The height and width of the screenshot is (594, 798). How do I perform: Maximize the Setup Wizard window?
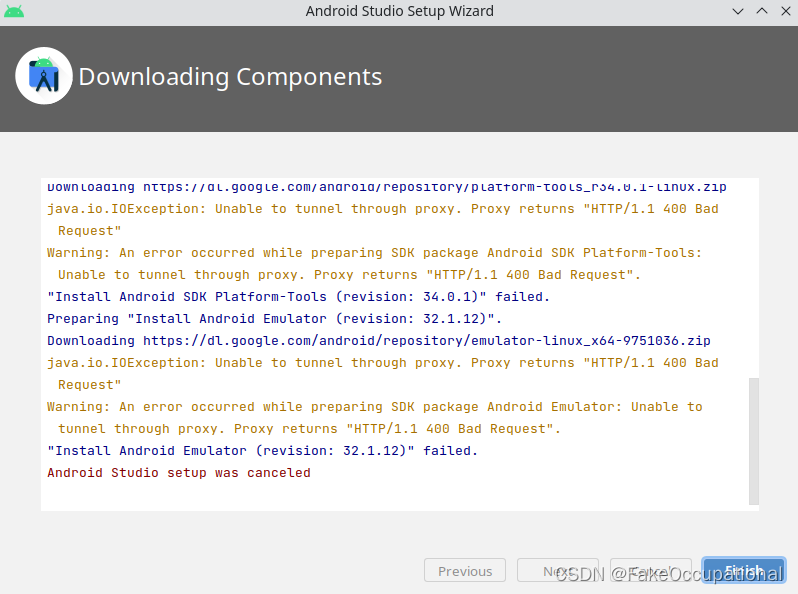pos(762,11)
